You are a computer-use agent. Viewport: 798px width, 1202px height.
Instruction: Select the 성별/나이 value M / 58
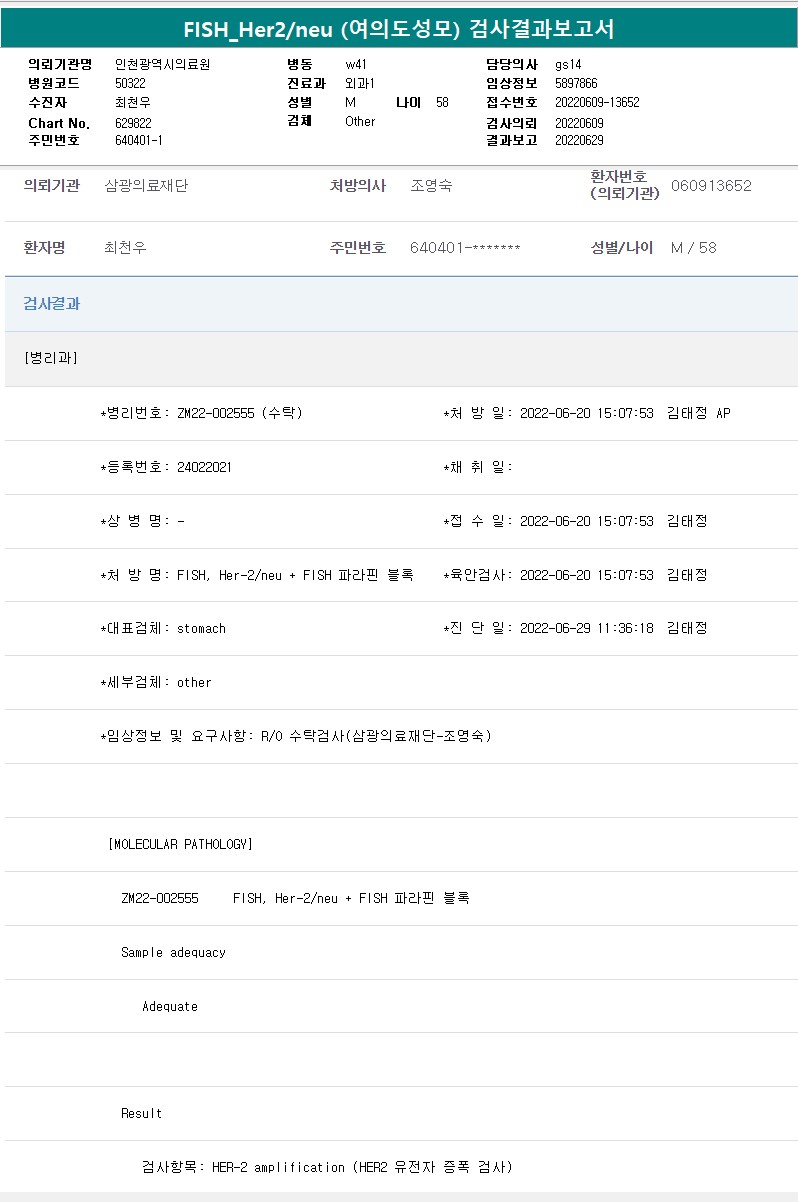[694, 247]
